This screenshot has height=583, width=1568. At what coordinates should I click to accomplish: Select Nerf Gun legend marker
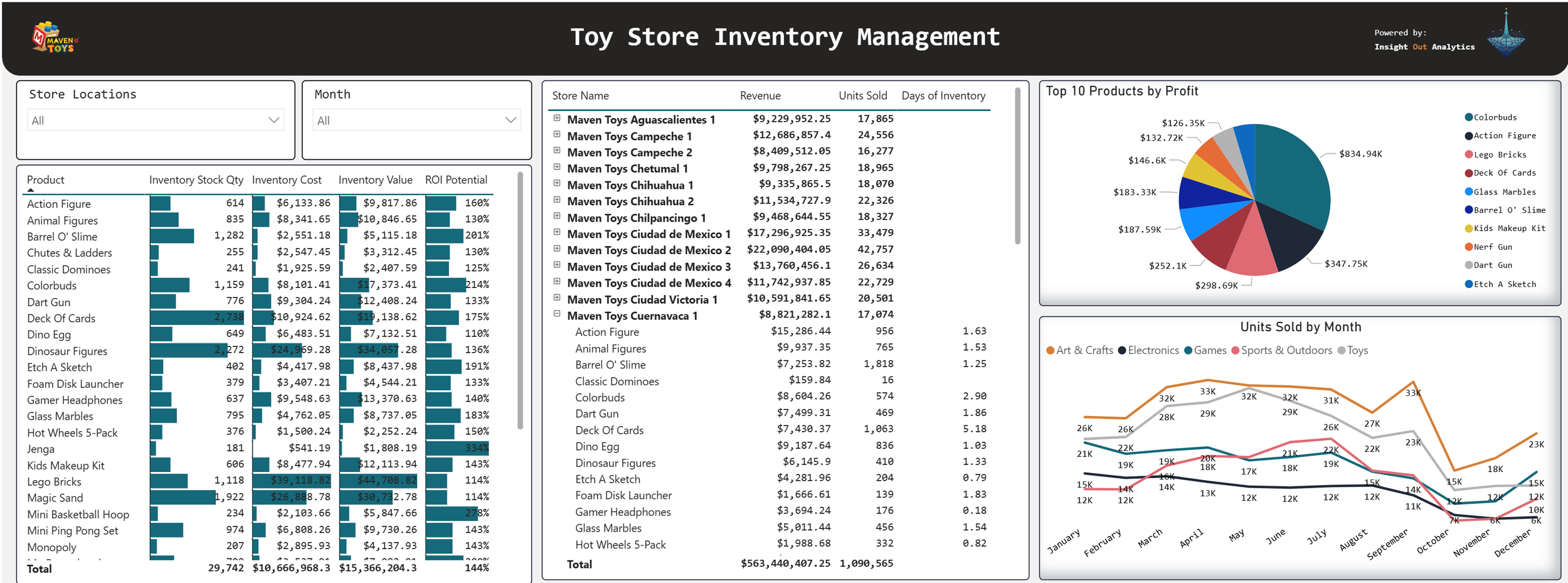pos(1468,247)
